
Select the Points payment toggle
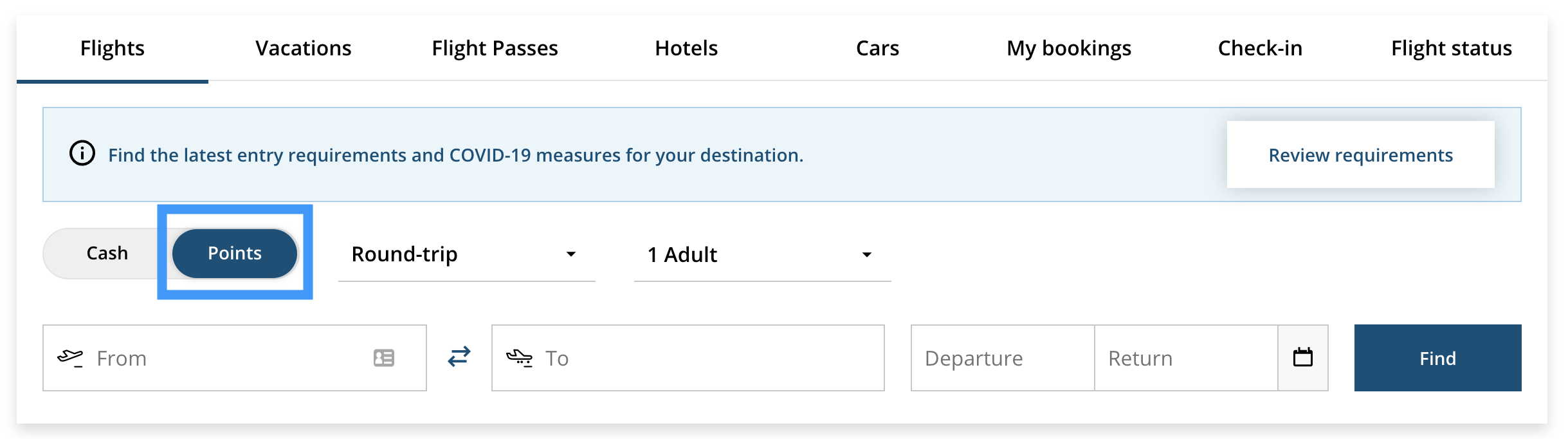pyautogui.click(x=235, y=253)
